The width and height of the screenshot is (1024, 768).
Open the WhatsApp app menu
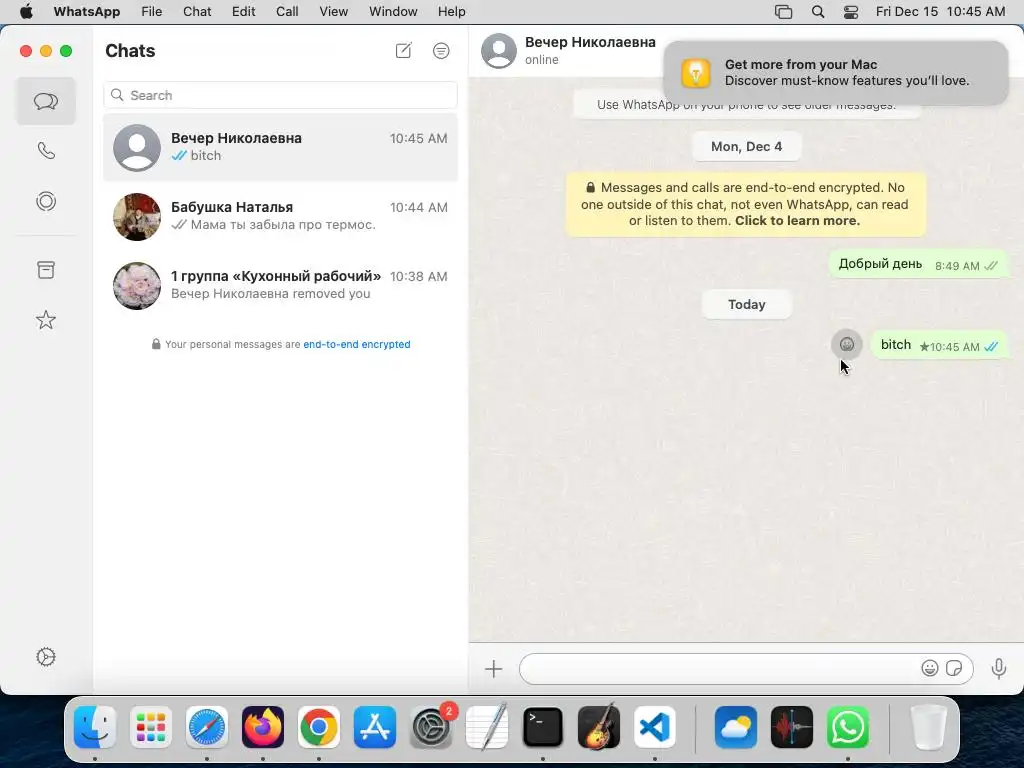(87, 12)
